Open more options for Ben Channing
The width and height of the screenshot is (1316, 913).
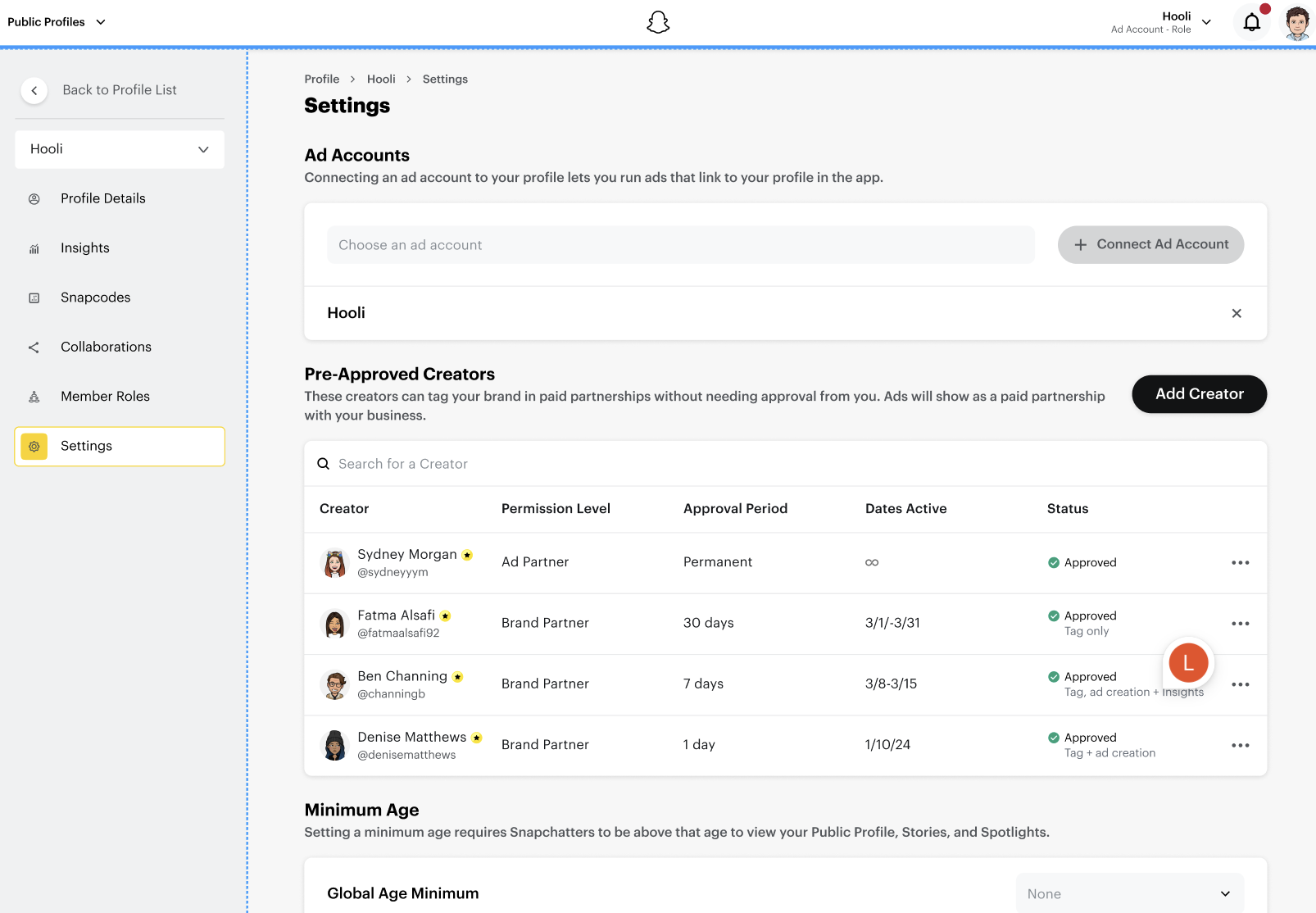tap(1241, 684)
